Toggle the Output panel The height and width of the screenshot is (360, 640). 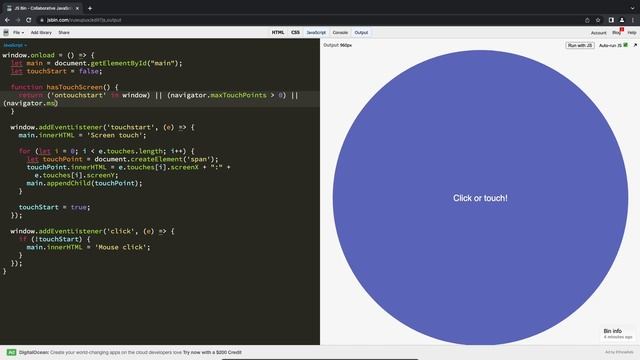[x=361, y=32]
